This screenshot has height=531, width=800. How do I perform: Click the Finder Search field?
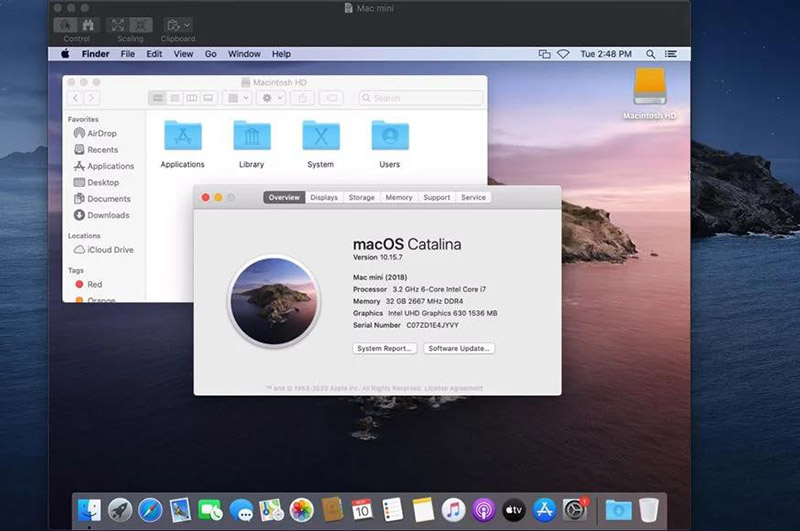pos(420,98)
